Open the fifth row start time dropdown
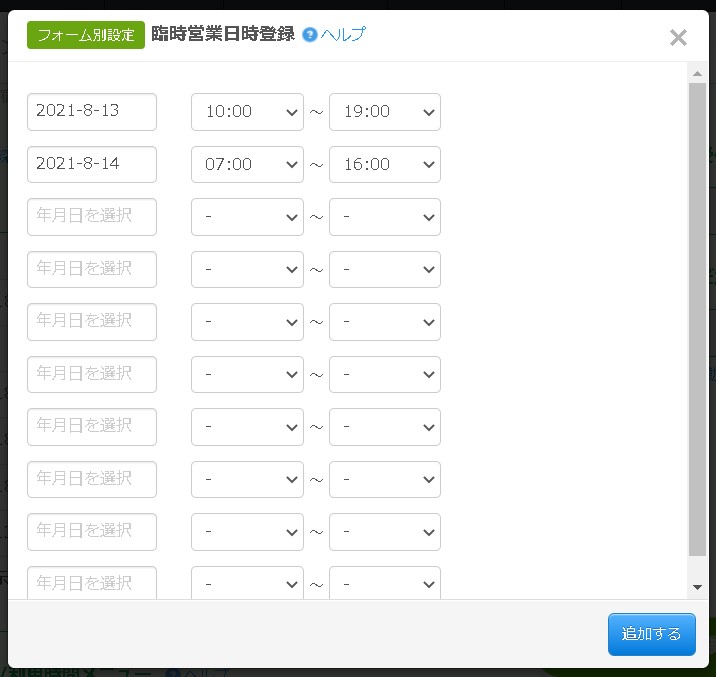This screenshot has width=716, height=677. coord(247,322)
